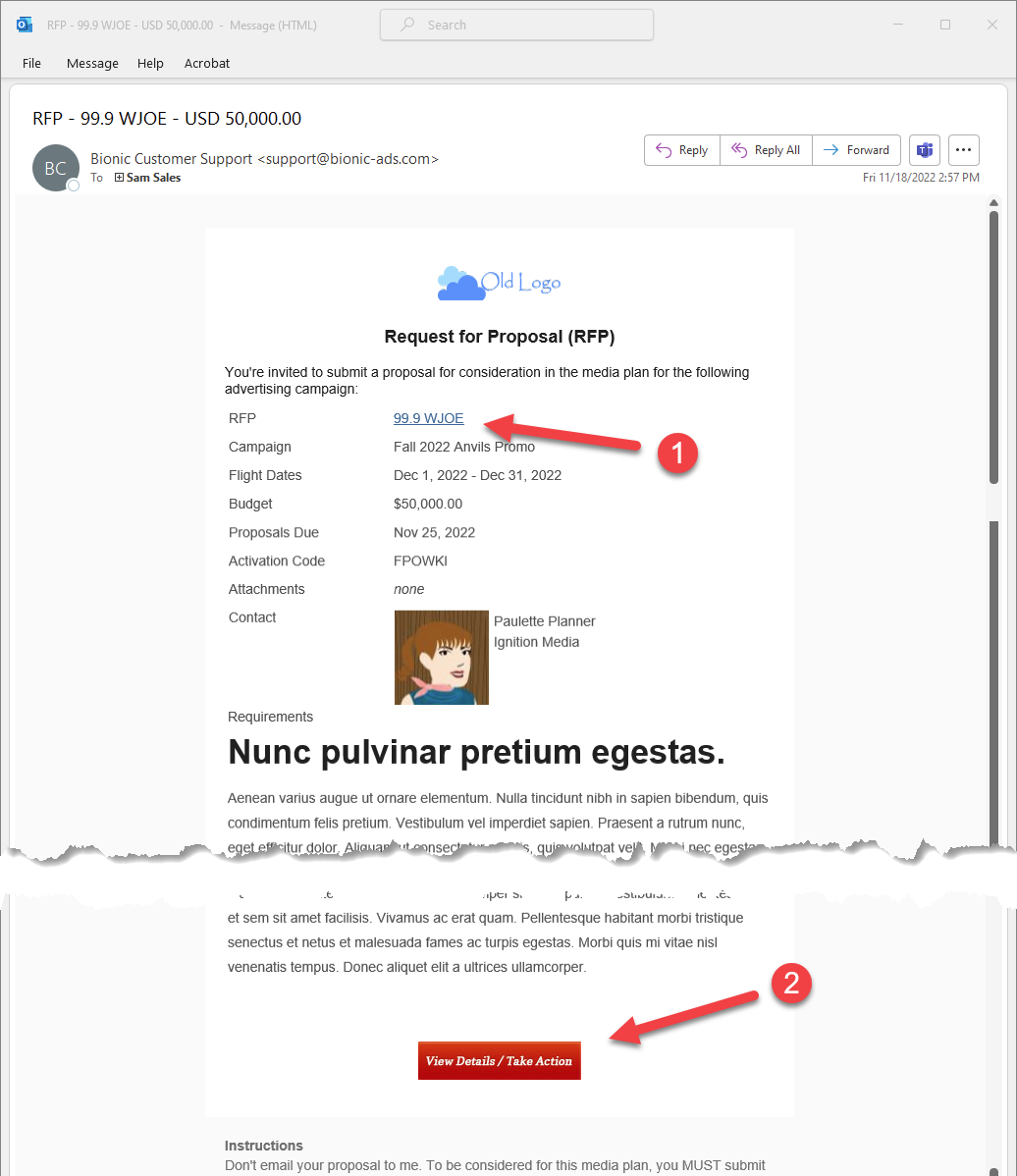Click the scroll up arrow of message pane
Image resolution: width=1017 pixels, height=1176 pixels.
click(993, 203)
